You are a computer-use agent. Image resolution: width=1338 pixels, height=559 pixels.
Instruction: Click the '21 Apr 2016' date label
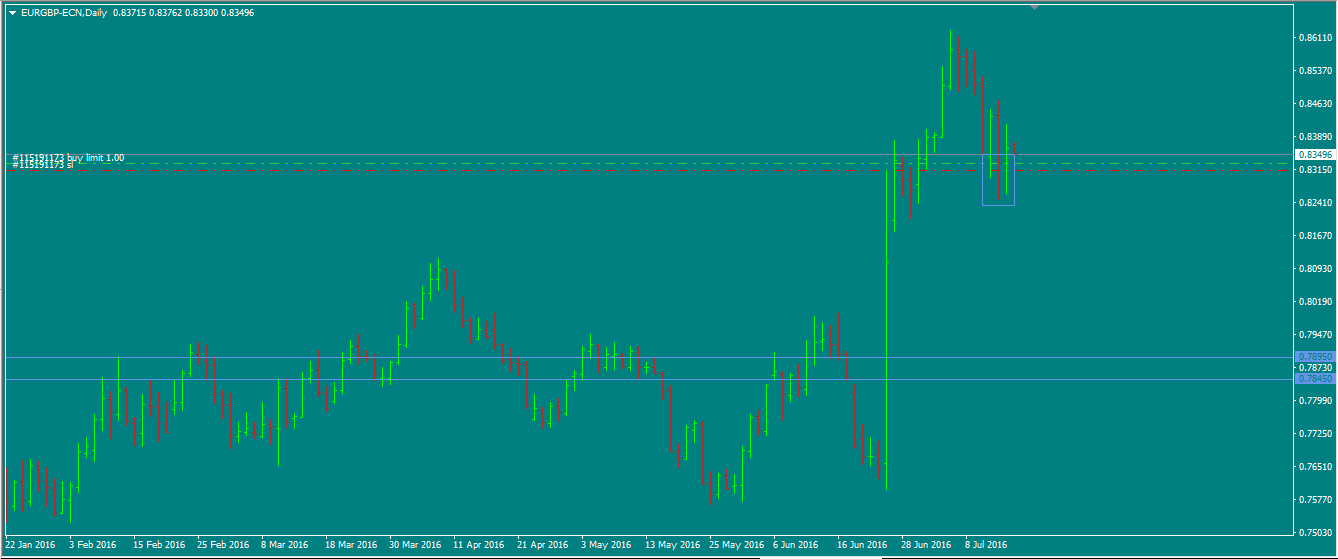coord(543,545)
